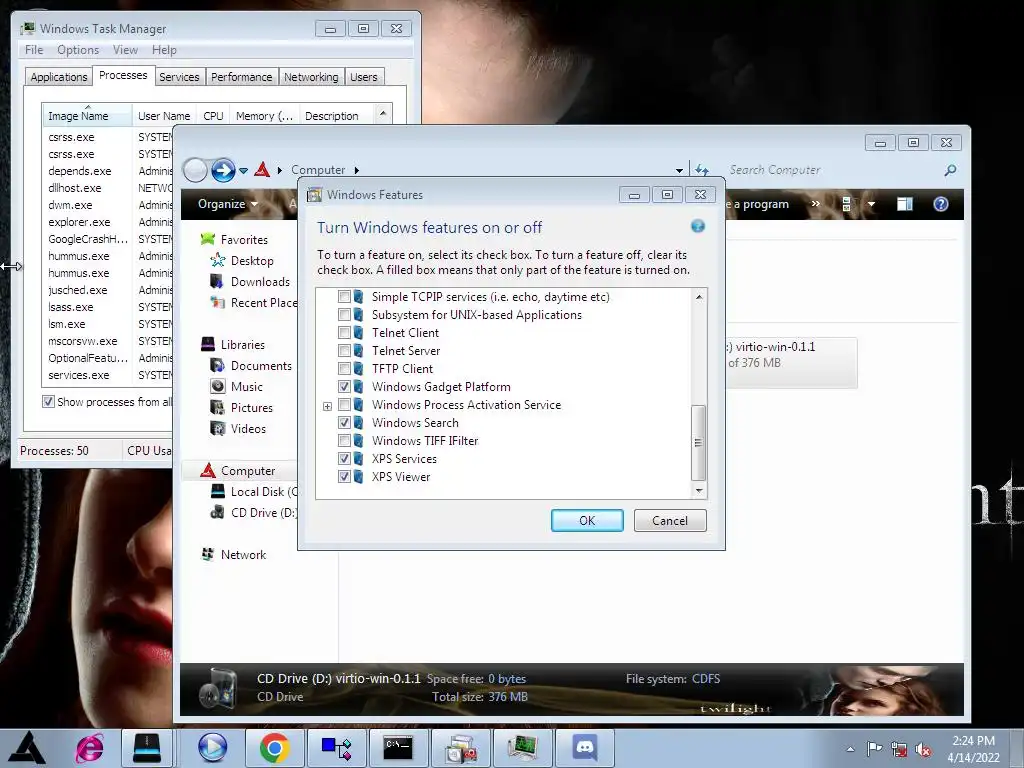Open the view options dropdown arrow
This screenshot has width=1024, height=768.
coord(871,204)
